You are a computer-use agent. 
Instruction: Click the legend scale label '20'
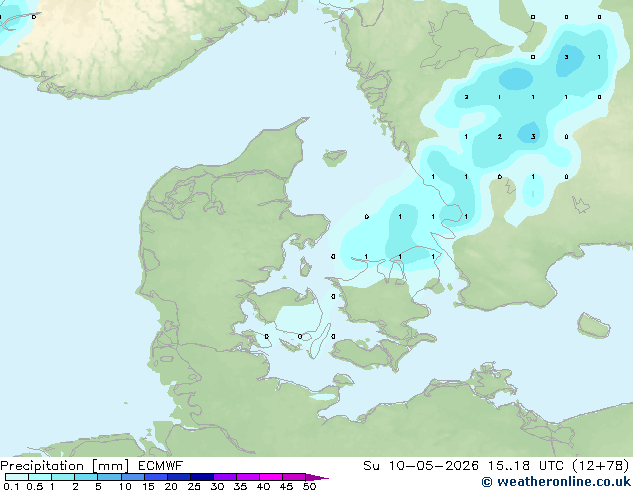(x=171, y=486)
